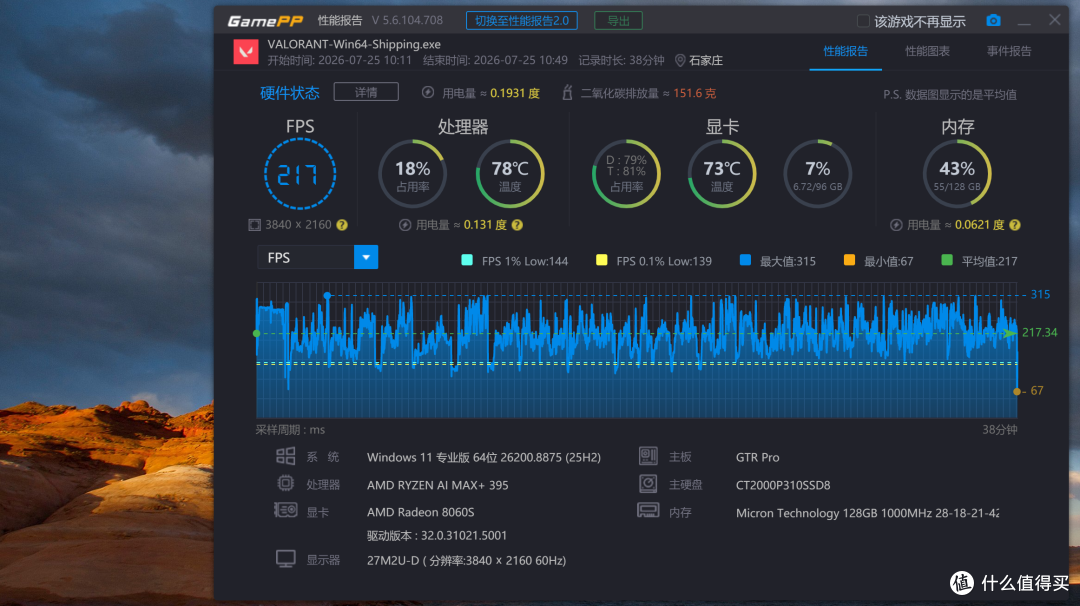Click the VALORANT-Win64-Shipping.exe title text
Image resolution: width=1080 pixels, height=606 pixels.
coord(354,44)
